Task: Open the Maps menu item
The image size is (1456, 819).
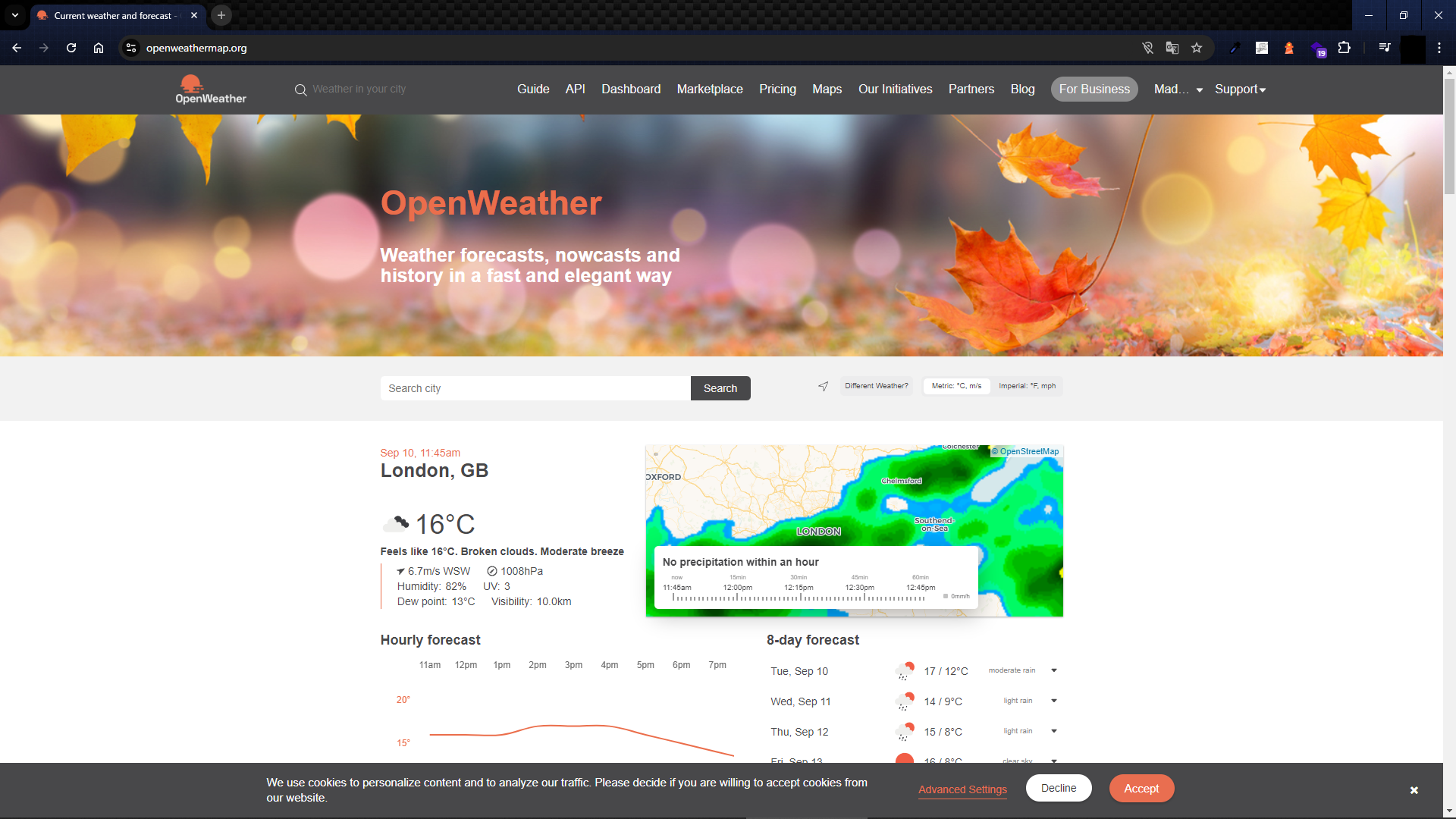Action: (827, 89)
